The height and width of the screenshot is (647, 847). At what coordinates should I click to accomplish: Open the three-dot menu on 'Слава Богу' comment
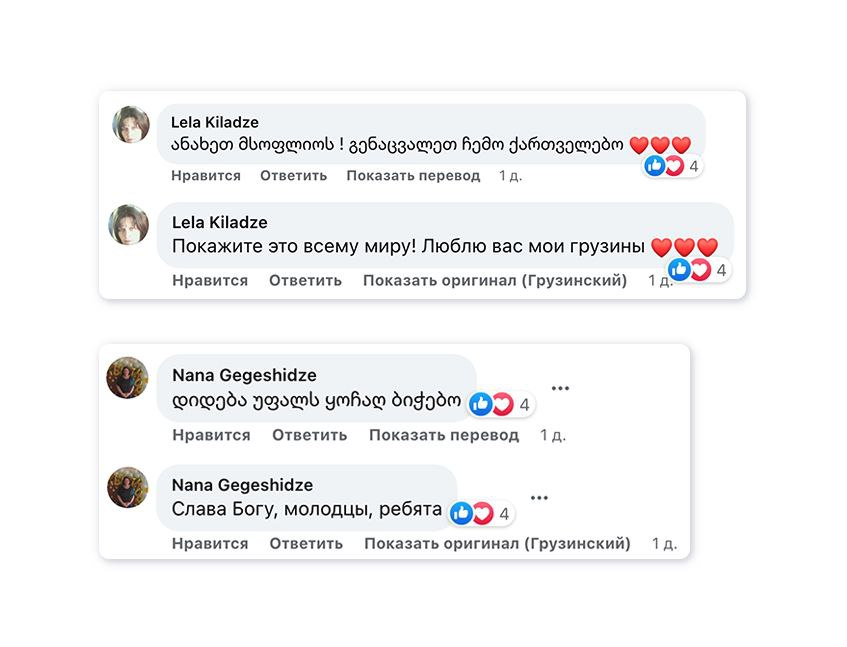[540, 498]
